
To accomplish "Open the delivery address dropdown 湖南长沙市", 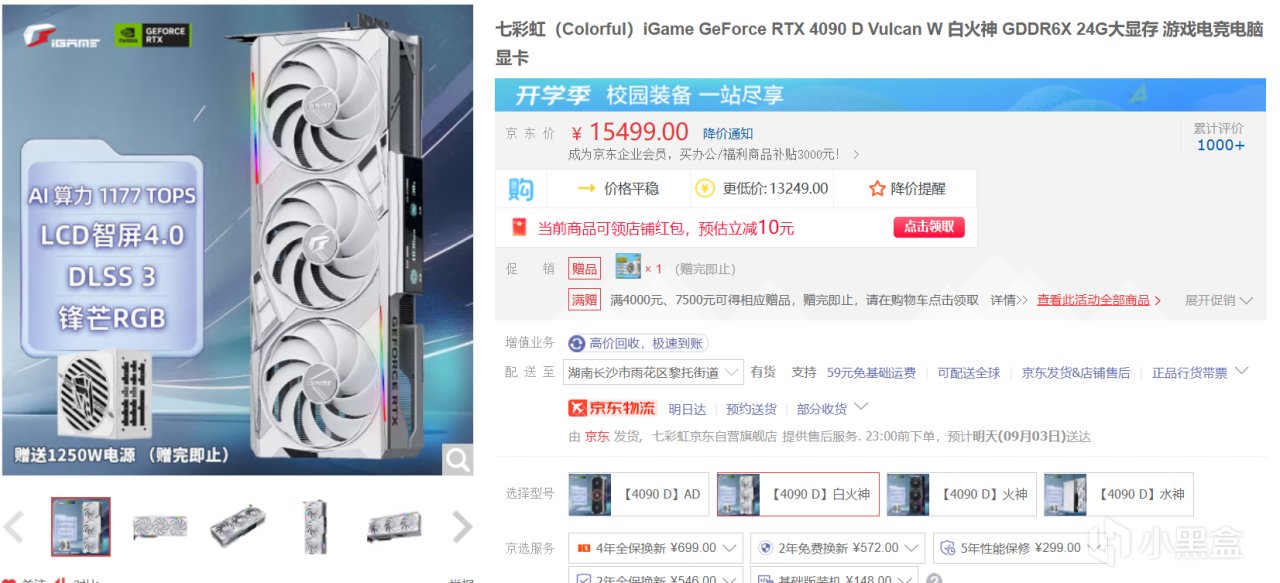I will pos(653,372).
